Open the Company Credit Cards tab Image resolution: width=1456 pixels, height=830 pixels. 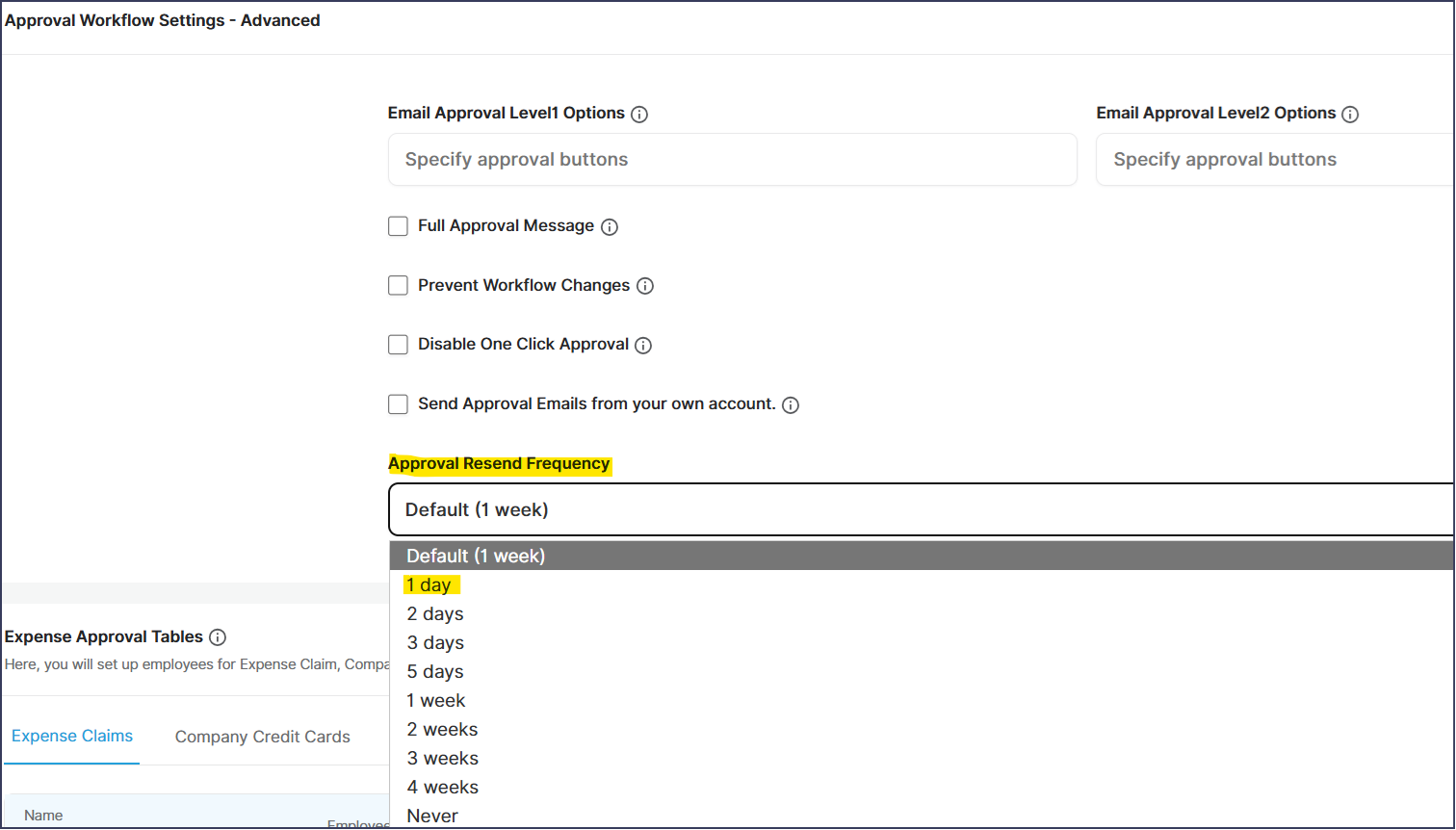click(263, 737)
